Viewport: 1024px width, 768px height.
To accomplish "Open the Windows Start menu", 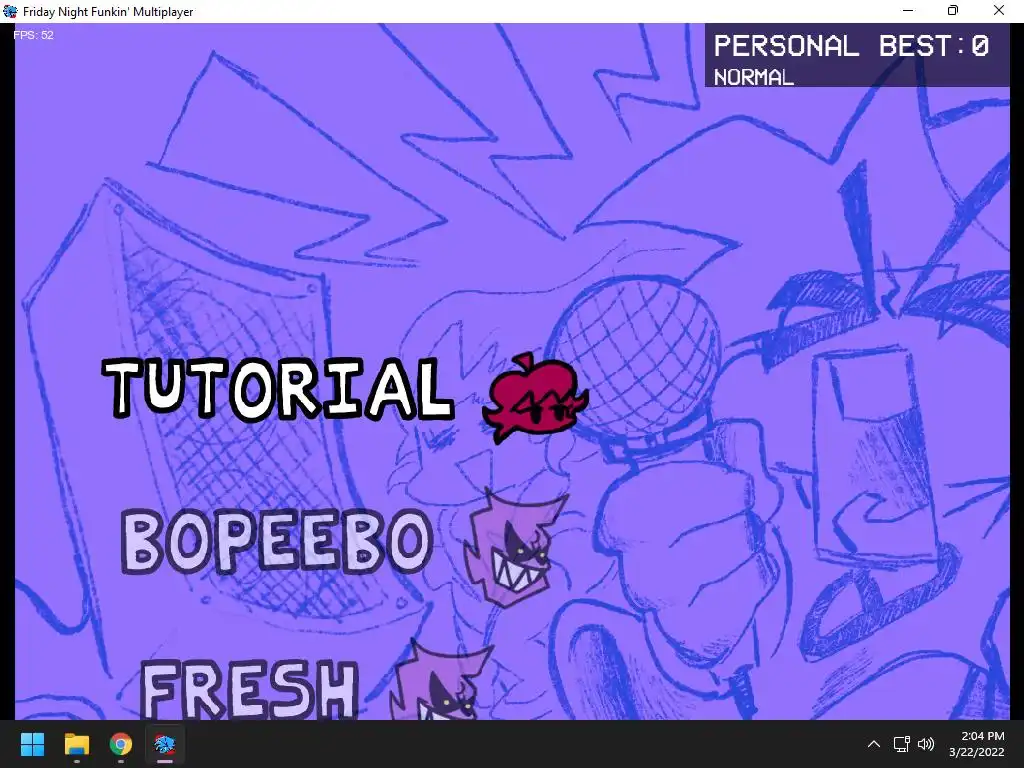I will tap(32, 744).
